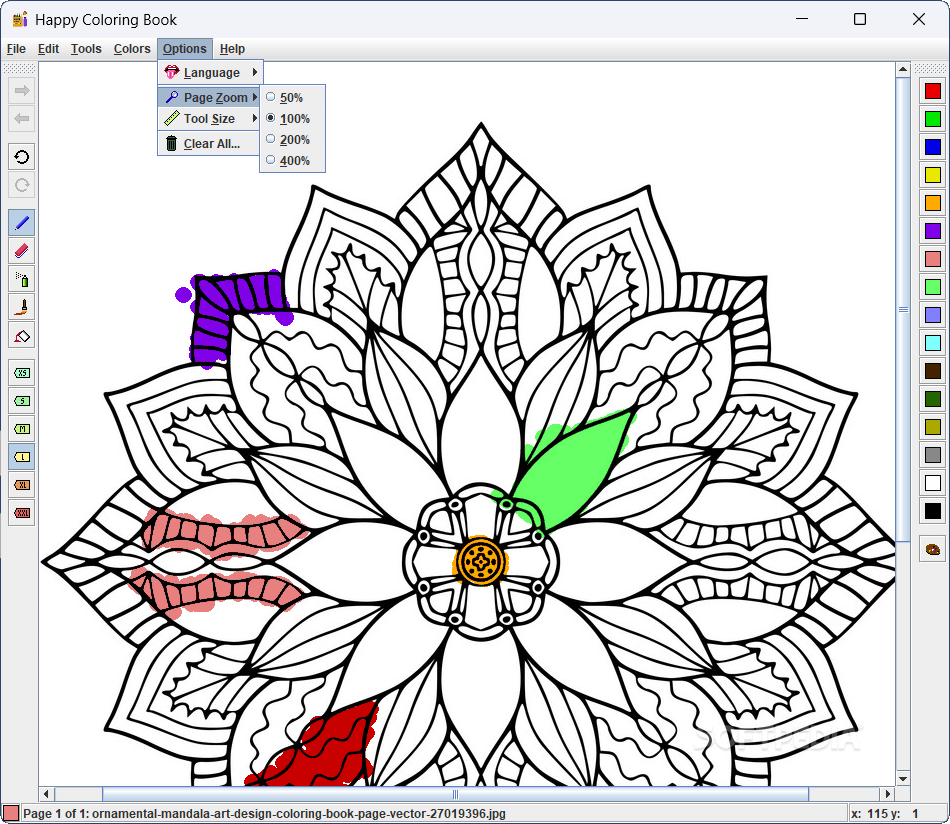950x824 pixels.
Task: Click the Redo icon in the left toolbar
Action: (22, 185)
